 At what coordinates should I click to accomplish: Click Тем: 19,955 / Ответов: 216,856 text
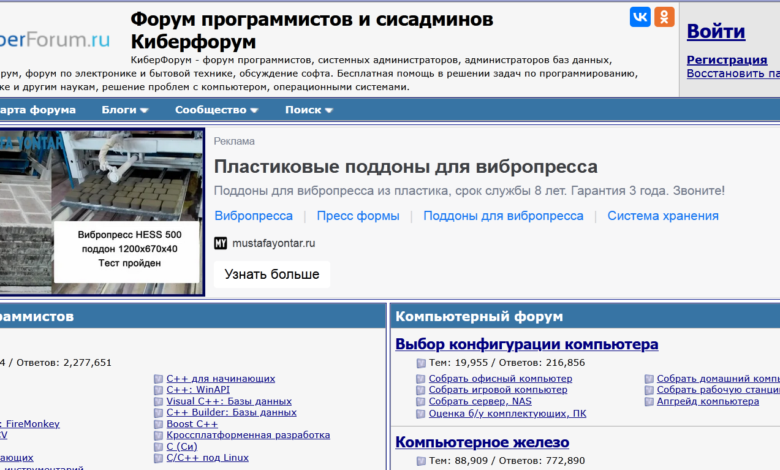click(507, 363)
